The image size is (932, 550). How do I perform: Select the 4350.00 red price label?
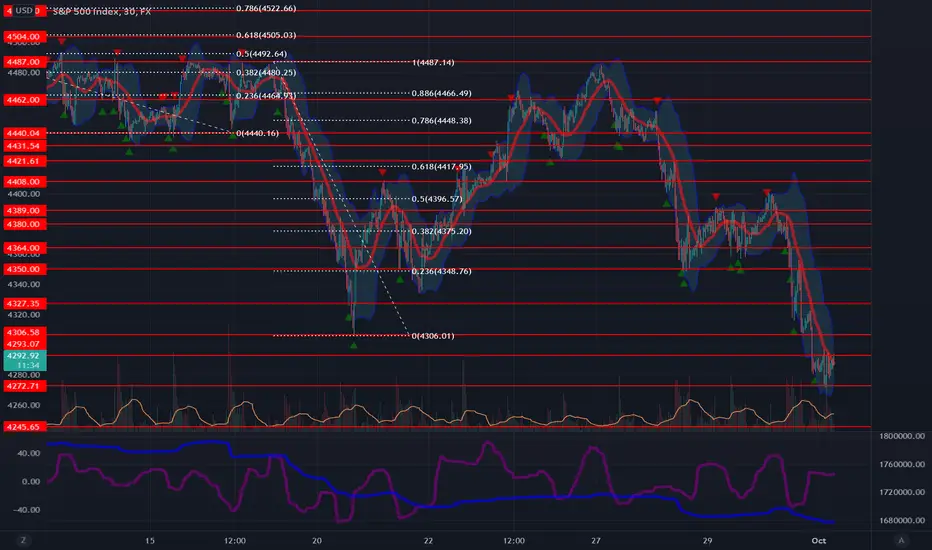23,269
